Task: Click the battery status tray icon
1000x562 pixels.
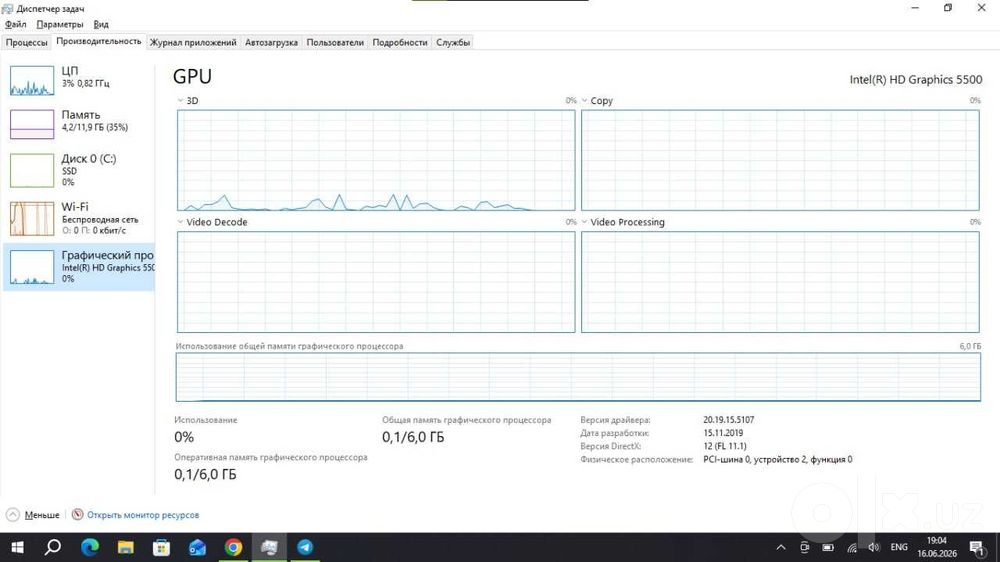Action: (x=828, y=547)
